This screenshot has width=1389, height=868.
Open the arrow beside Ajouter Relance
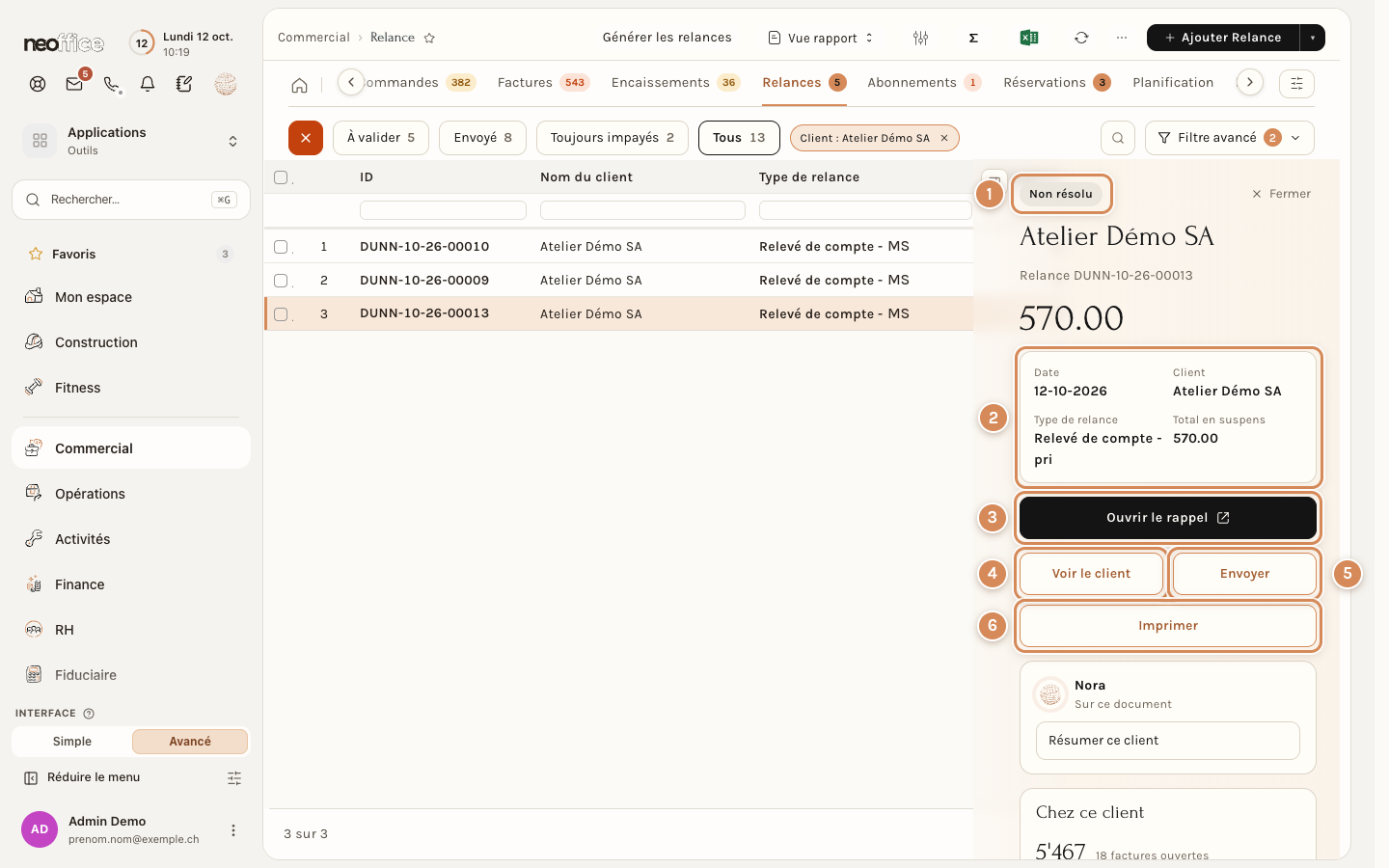click(x=1313, y=38)
